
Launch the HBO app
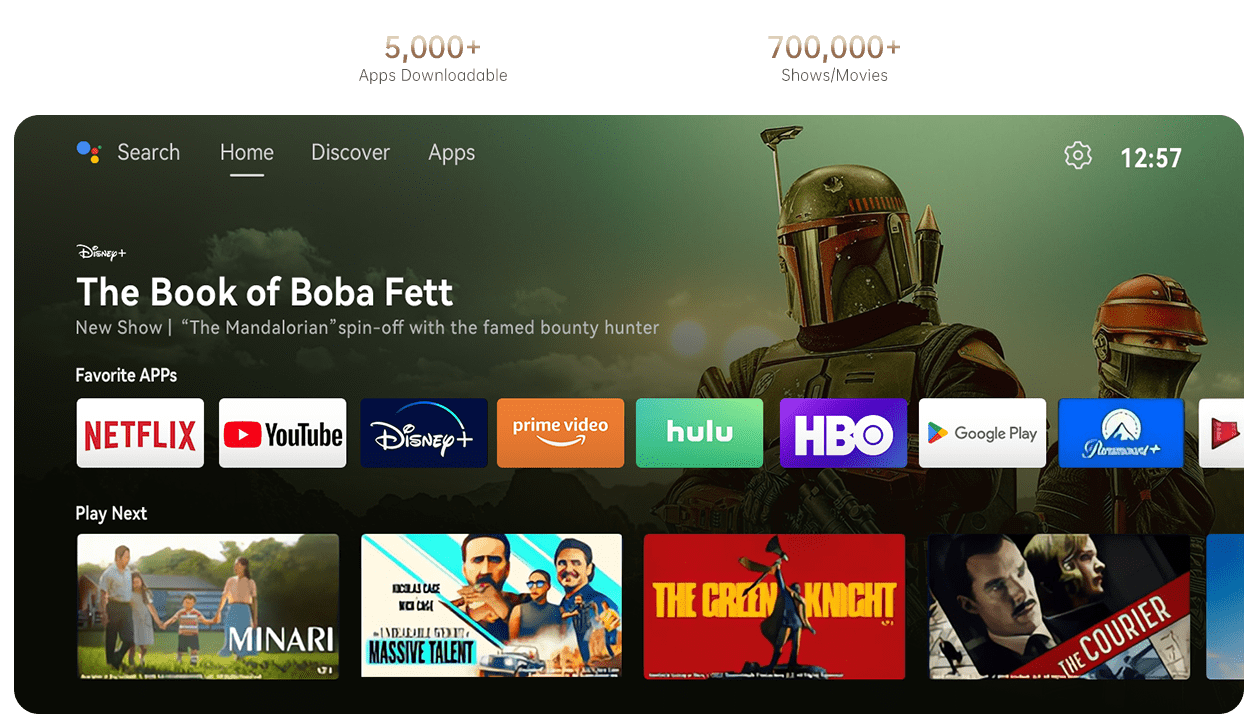tap(843, 433)
